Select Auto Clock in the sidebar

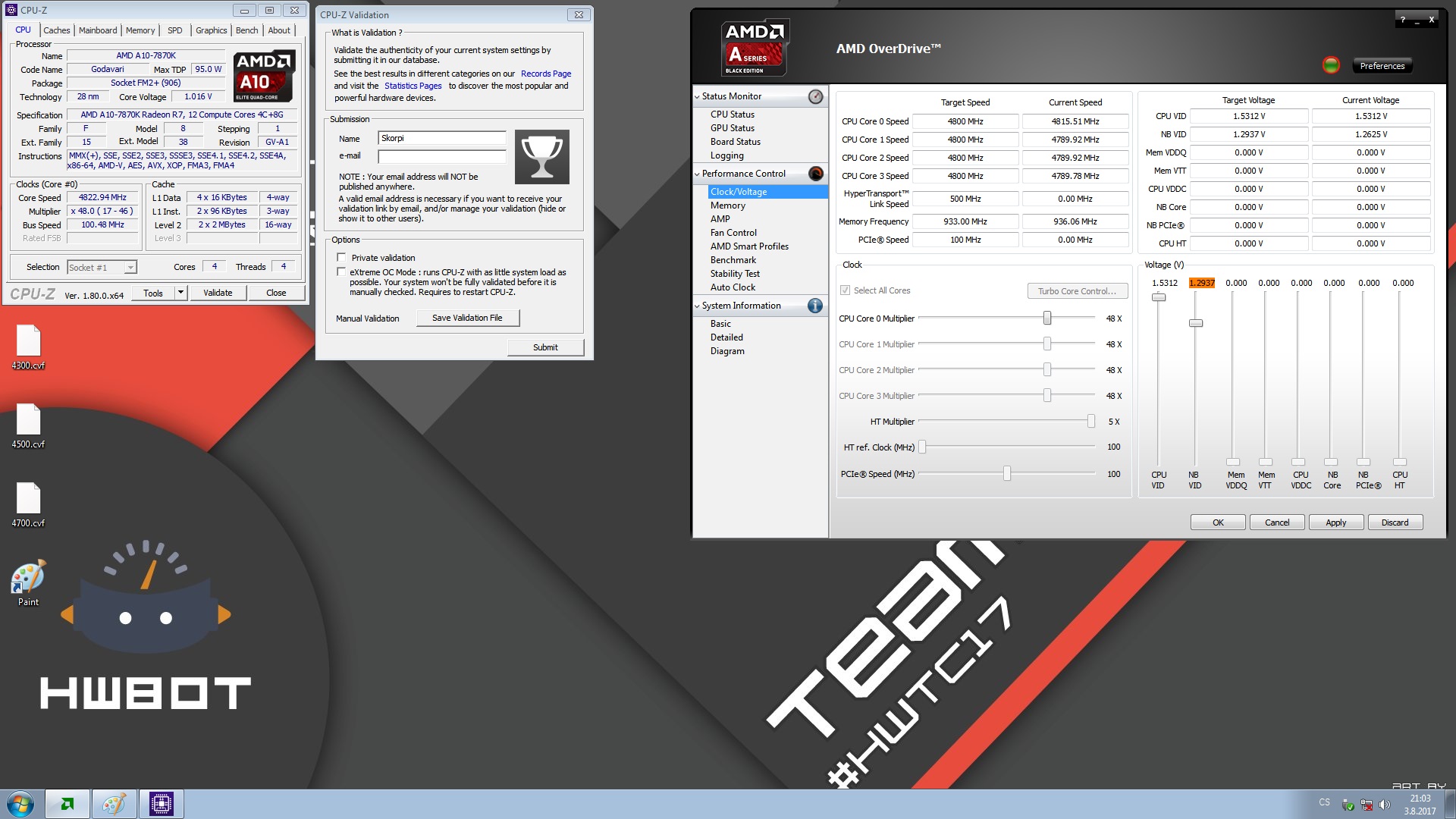point(733,287)
